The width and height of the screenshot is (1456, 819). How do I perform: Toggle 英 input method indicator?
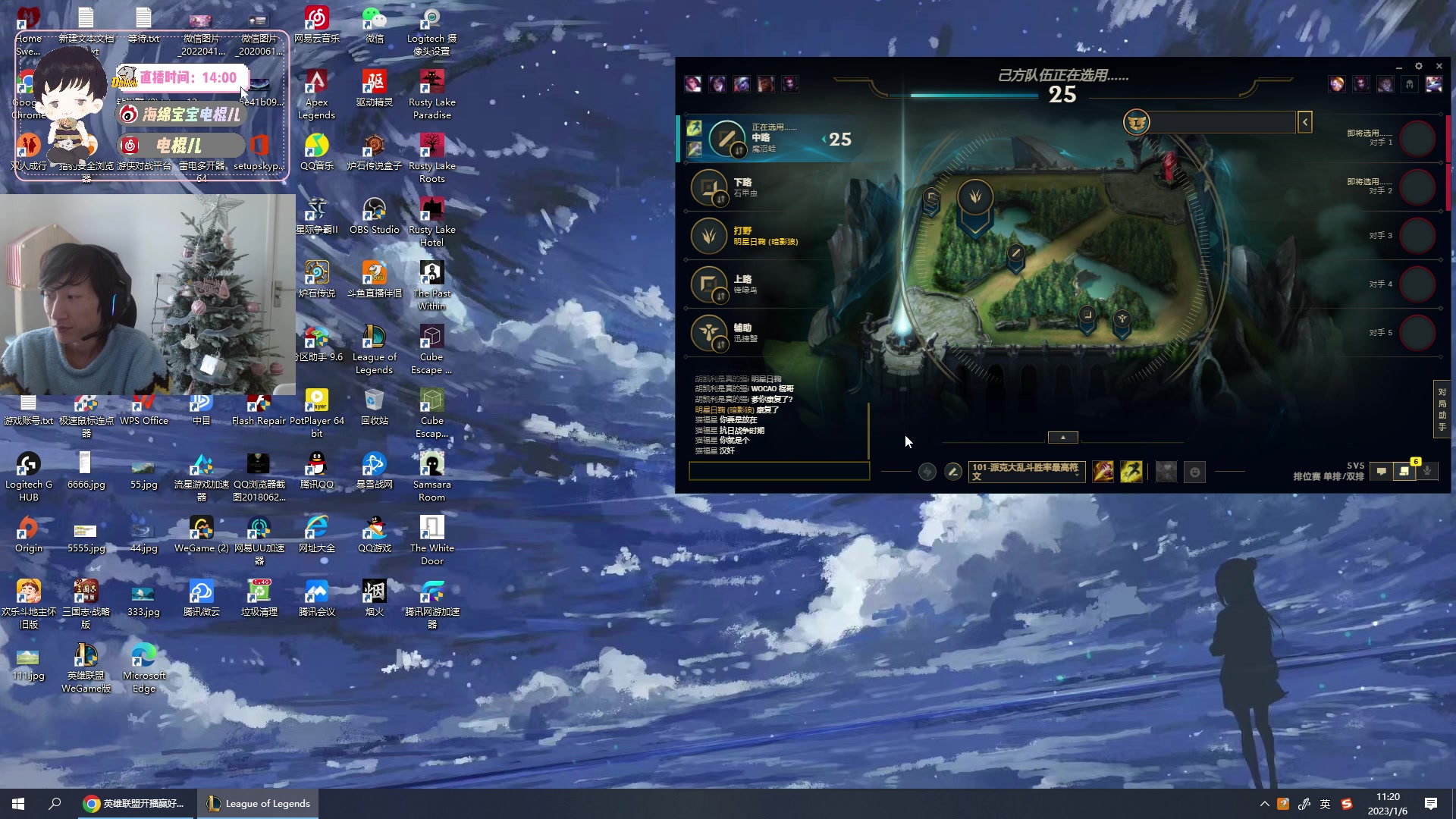click(1325, 804)
